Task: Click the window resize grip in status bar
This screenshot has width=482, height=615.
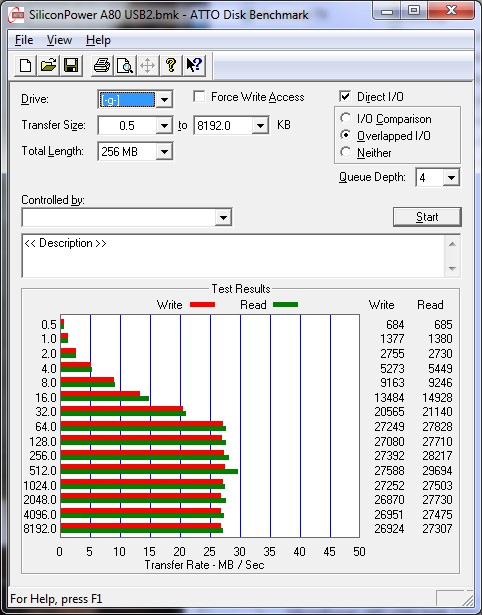Action: point(467,599)
